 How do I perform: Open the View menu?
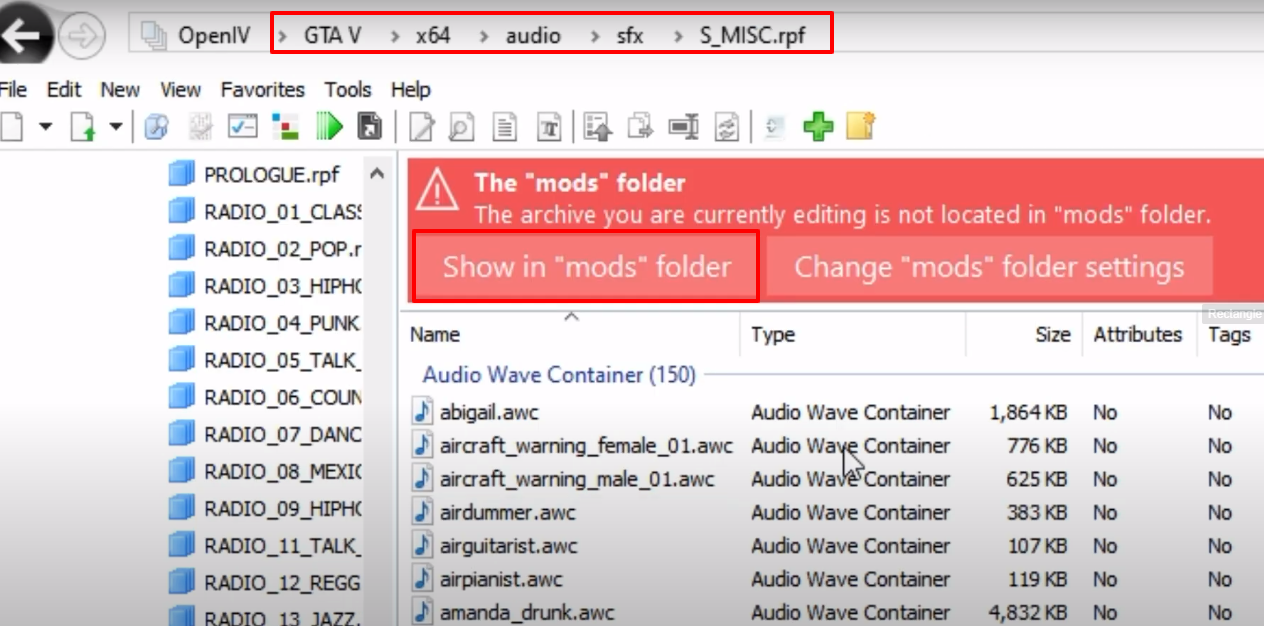point(180,90)
